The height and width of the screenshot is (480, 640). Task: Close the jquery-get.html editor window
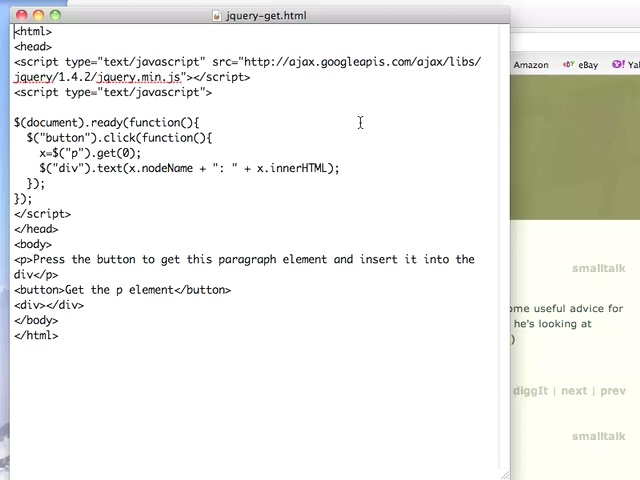[21, 16]
